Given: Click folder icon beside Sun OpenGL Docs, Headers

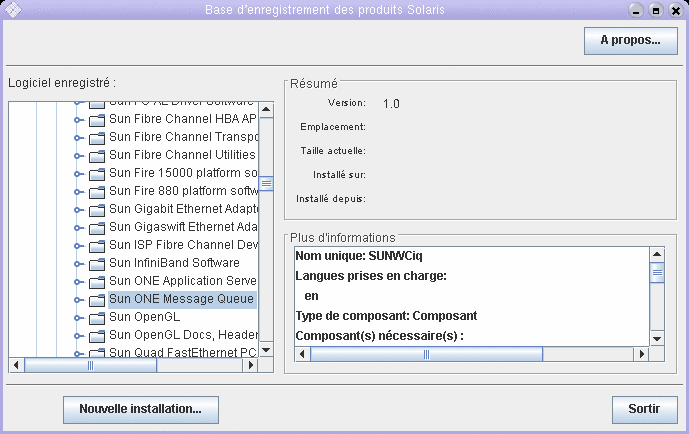Looking at the screenshot, I should tap(97, 336).
